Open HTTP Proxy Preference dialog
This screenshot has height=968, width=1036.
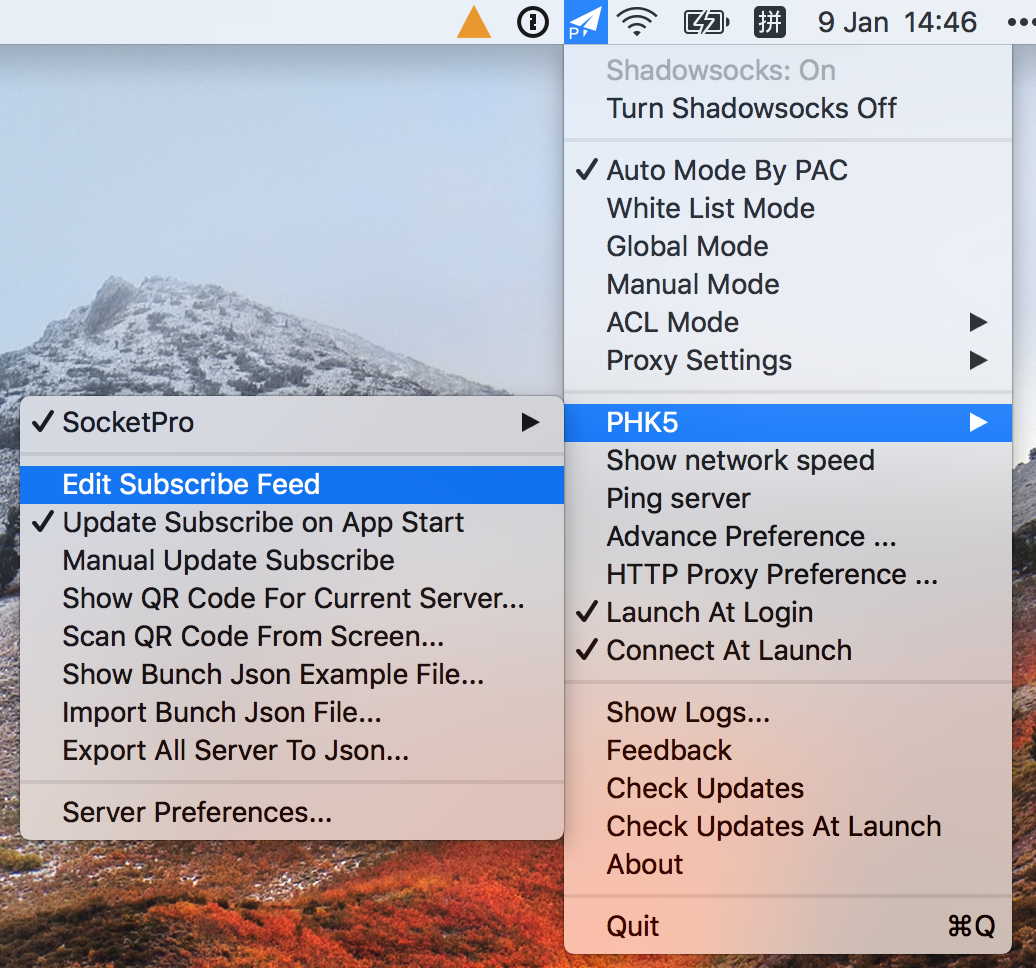788,575
